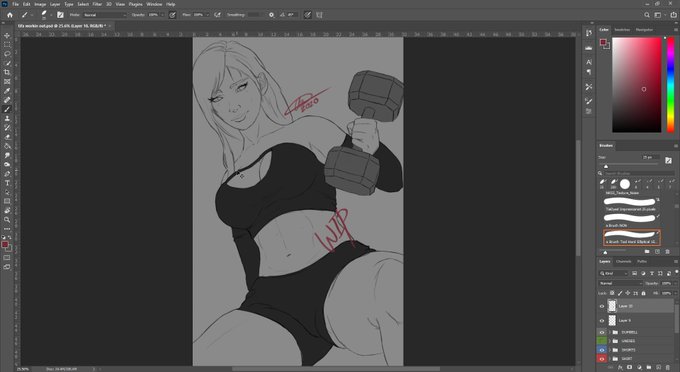Switch to the Channels tab
Image resolution: width=680 pixels, height=372 pixels.
coord(624,261)
